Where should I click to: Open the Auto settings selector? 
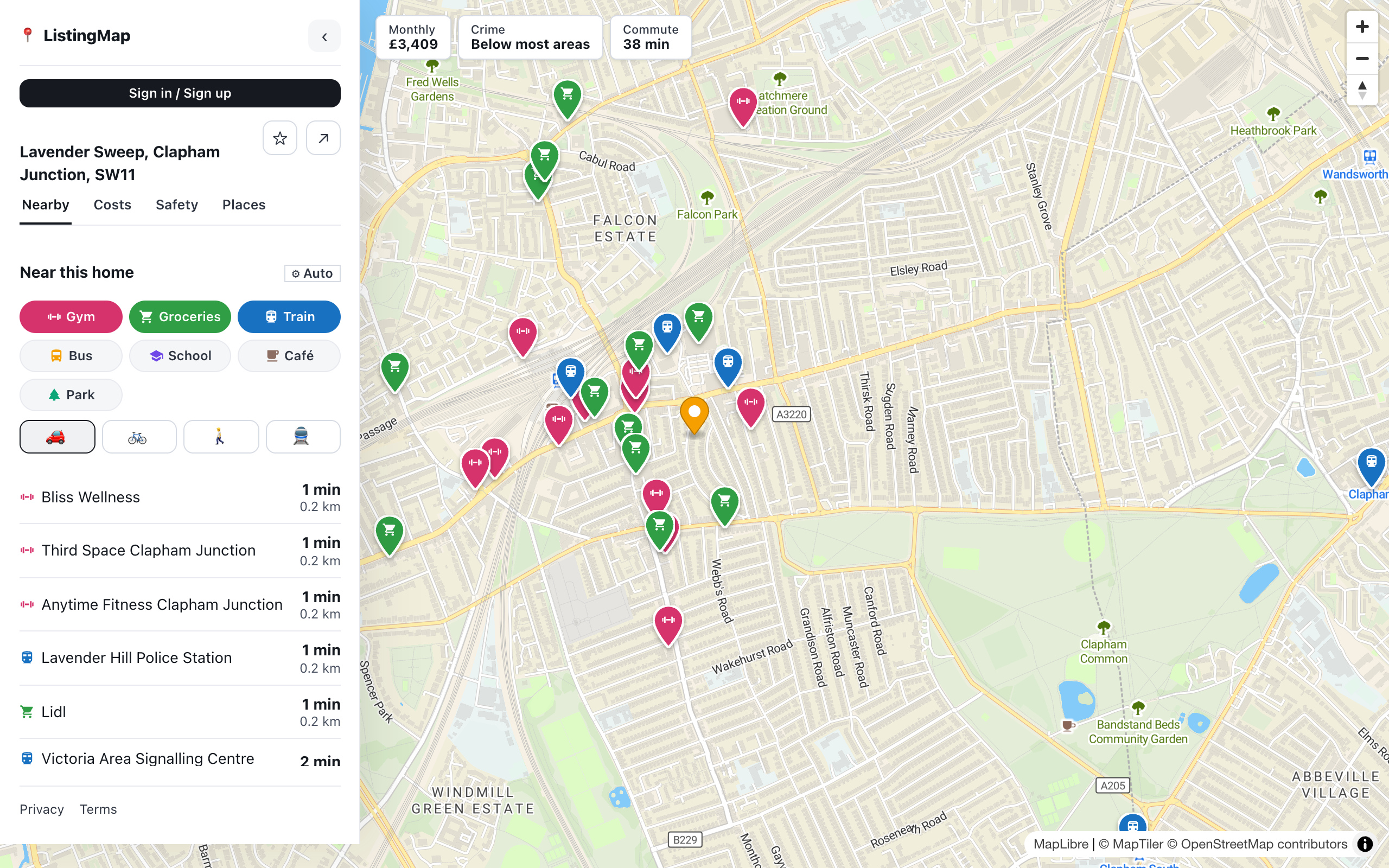tap(312, 273)
